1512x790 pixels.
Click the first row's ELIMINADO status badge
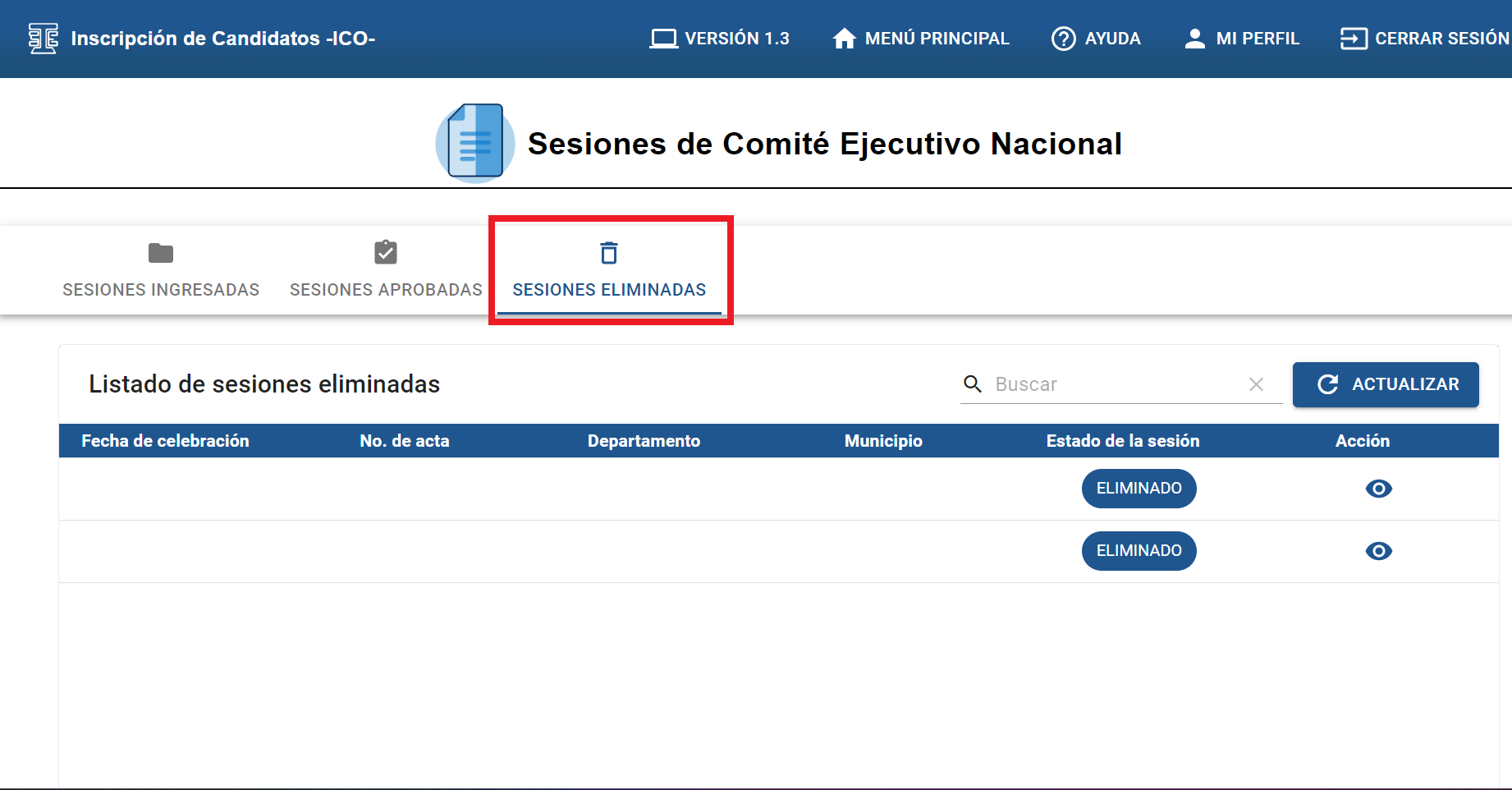pos(1139,489)
